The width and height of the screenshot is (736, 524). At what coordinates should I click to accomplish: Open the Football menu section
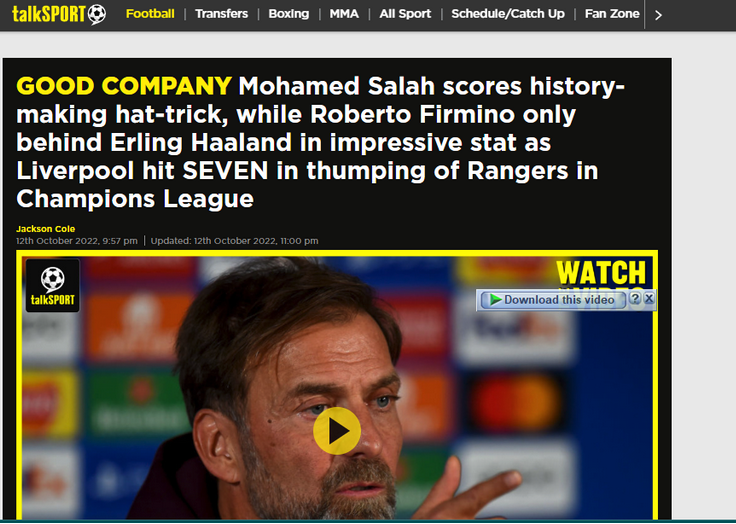(x=150, y=14)
